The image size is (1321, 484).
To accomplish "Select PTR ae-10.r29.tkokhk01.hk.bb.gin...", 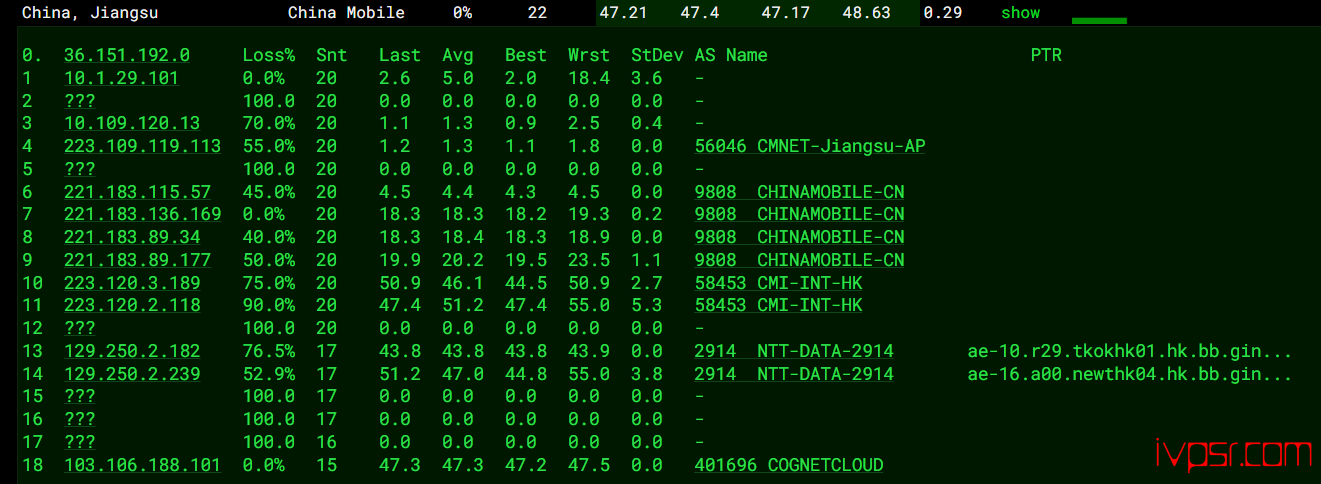I will [x=1130, y=351].
